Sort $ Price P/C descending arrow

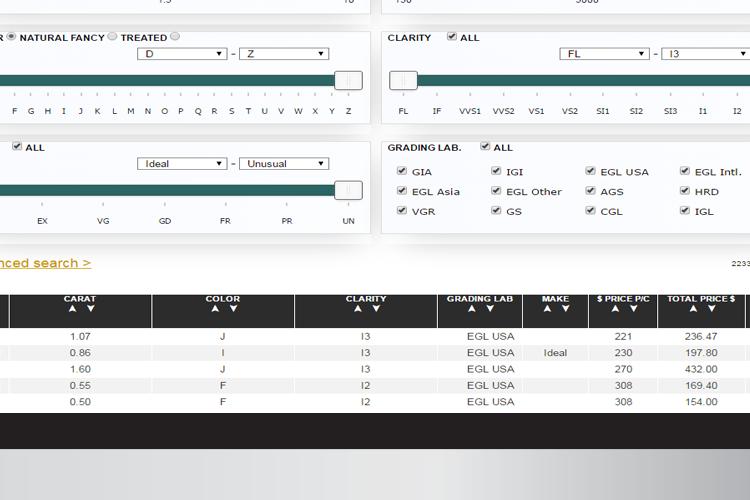(x=633, y=309)
